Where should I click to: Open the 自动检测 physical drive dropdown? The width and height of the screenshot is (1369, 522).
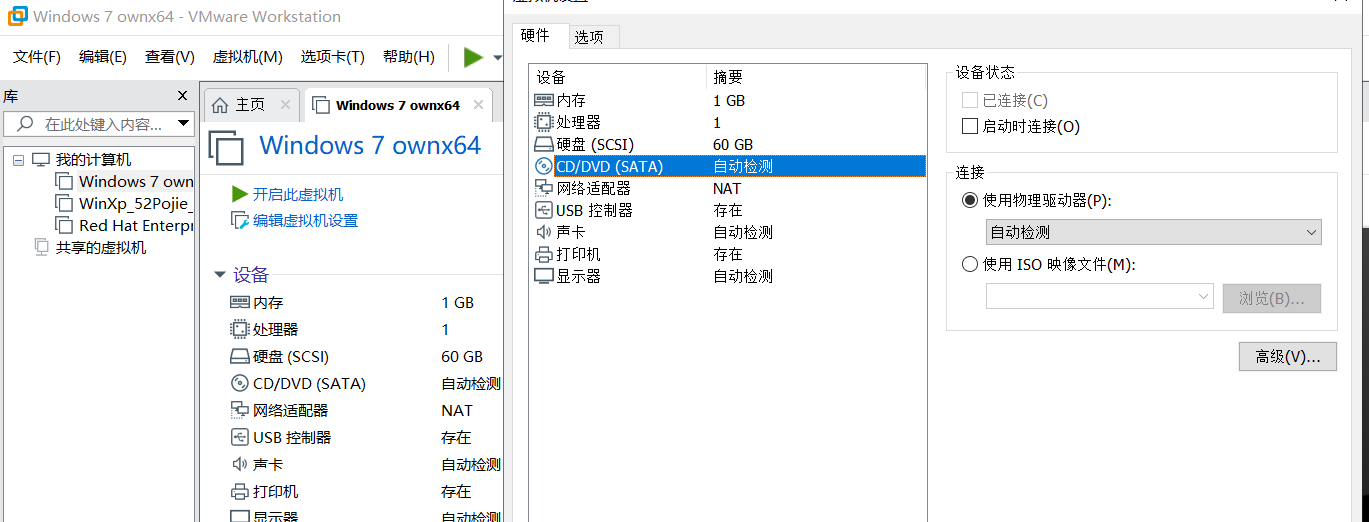tap(1154, 233)
